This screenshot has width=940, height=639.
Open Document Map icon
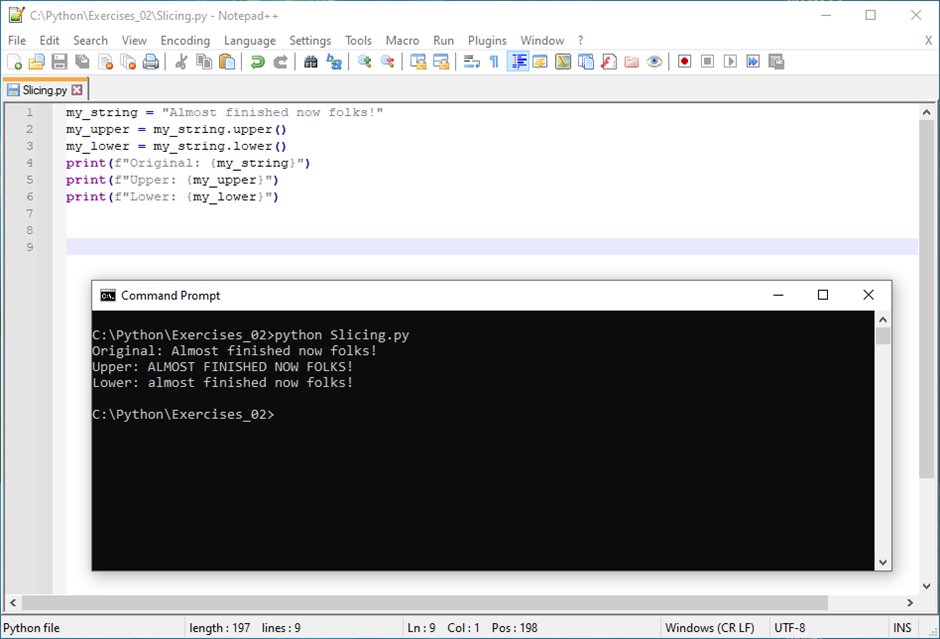pos(563,62)
